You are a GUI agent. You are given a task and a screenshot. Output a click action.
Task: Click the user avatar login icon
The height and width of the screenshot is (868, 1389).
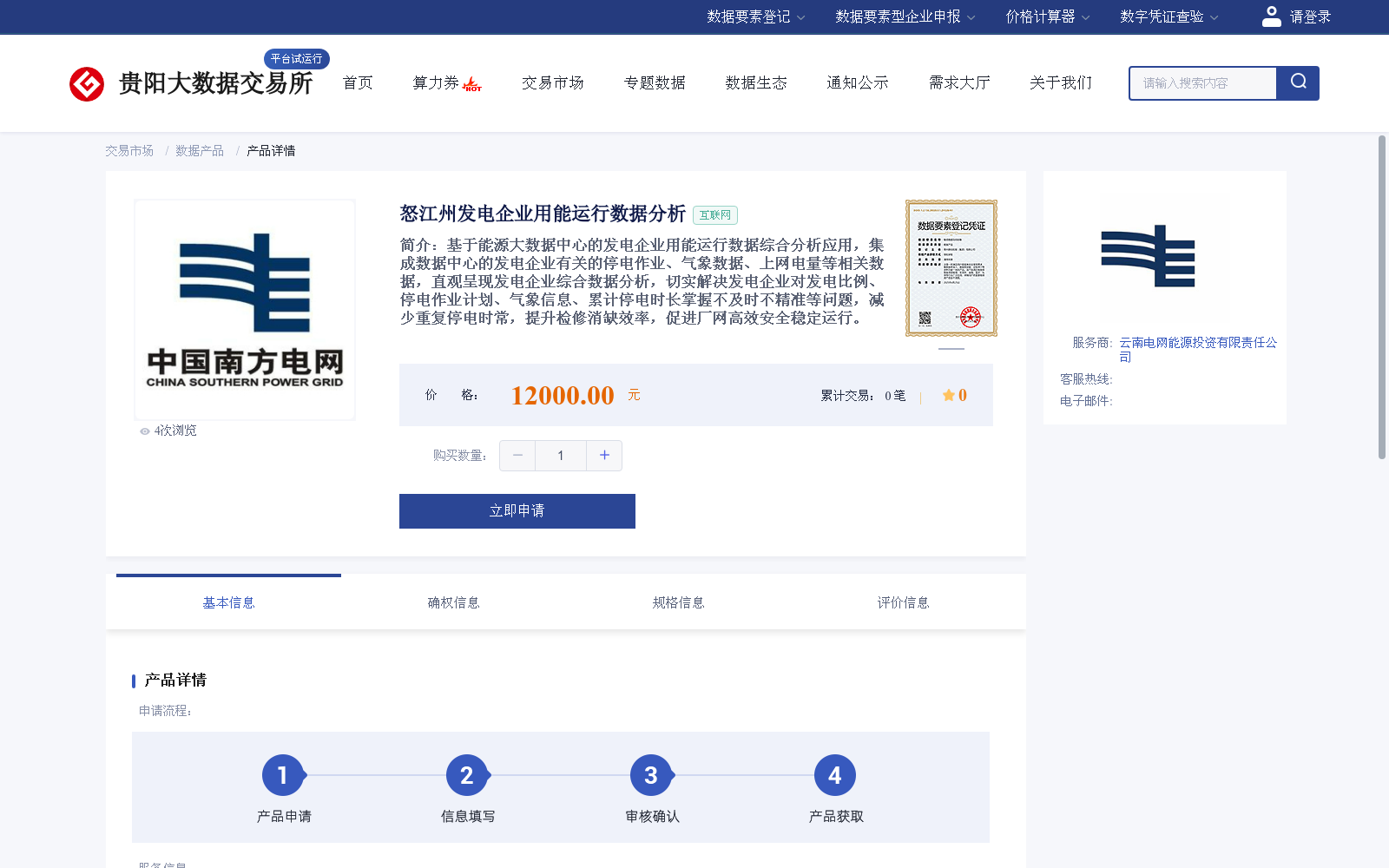1271,16
